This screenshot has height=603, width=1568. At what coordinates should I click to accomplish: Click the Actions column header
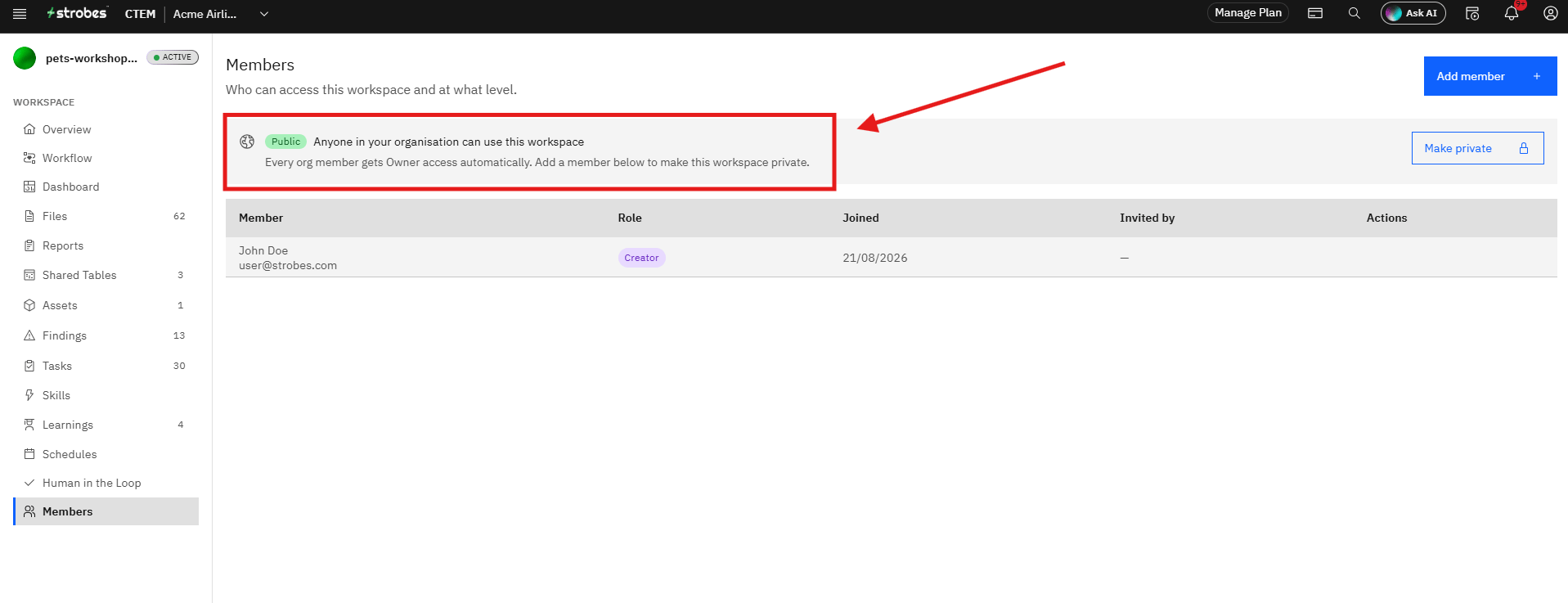tap(1386, 218)
